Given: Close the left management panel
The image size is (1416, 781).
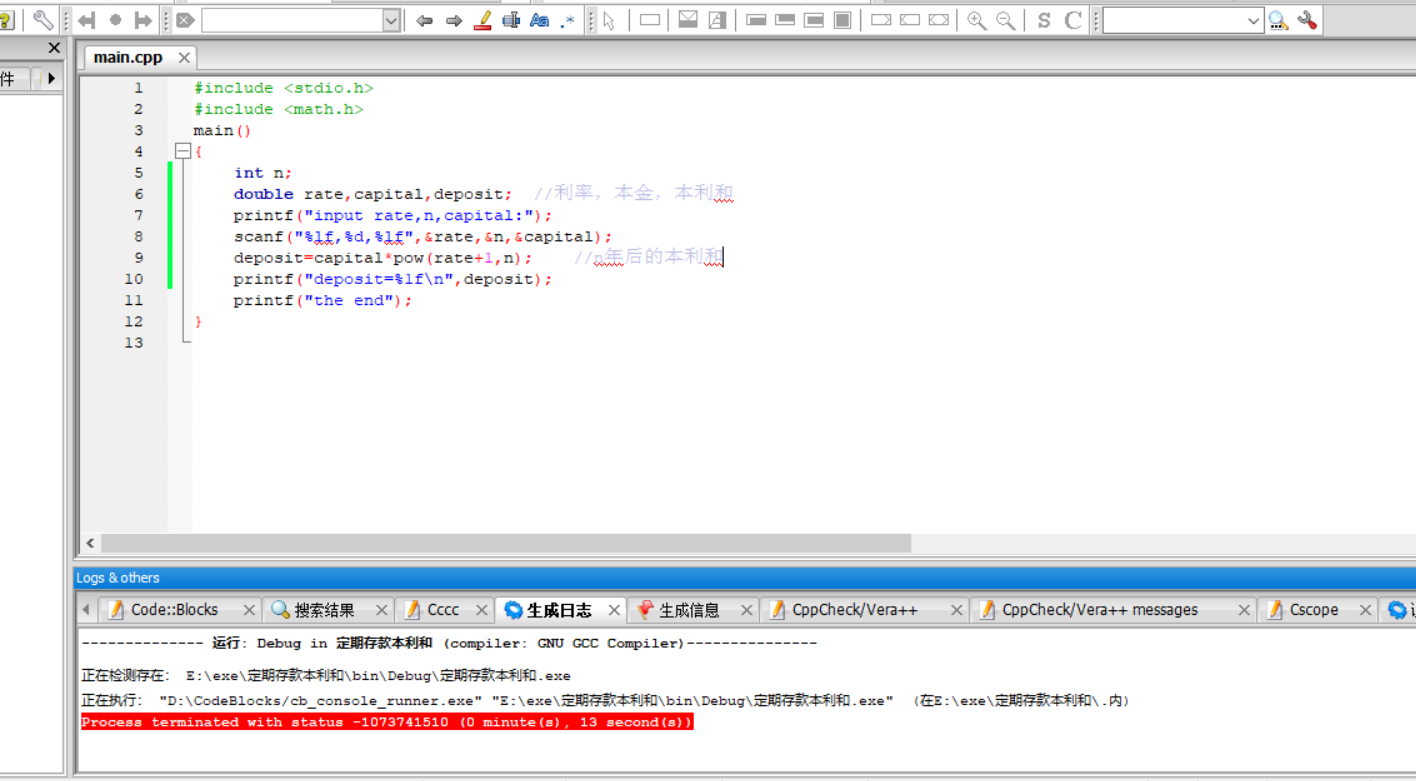Looking at the screenshot, I should (x=54, y=48).
